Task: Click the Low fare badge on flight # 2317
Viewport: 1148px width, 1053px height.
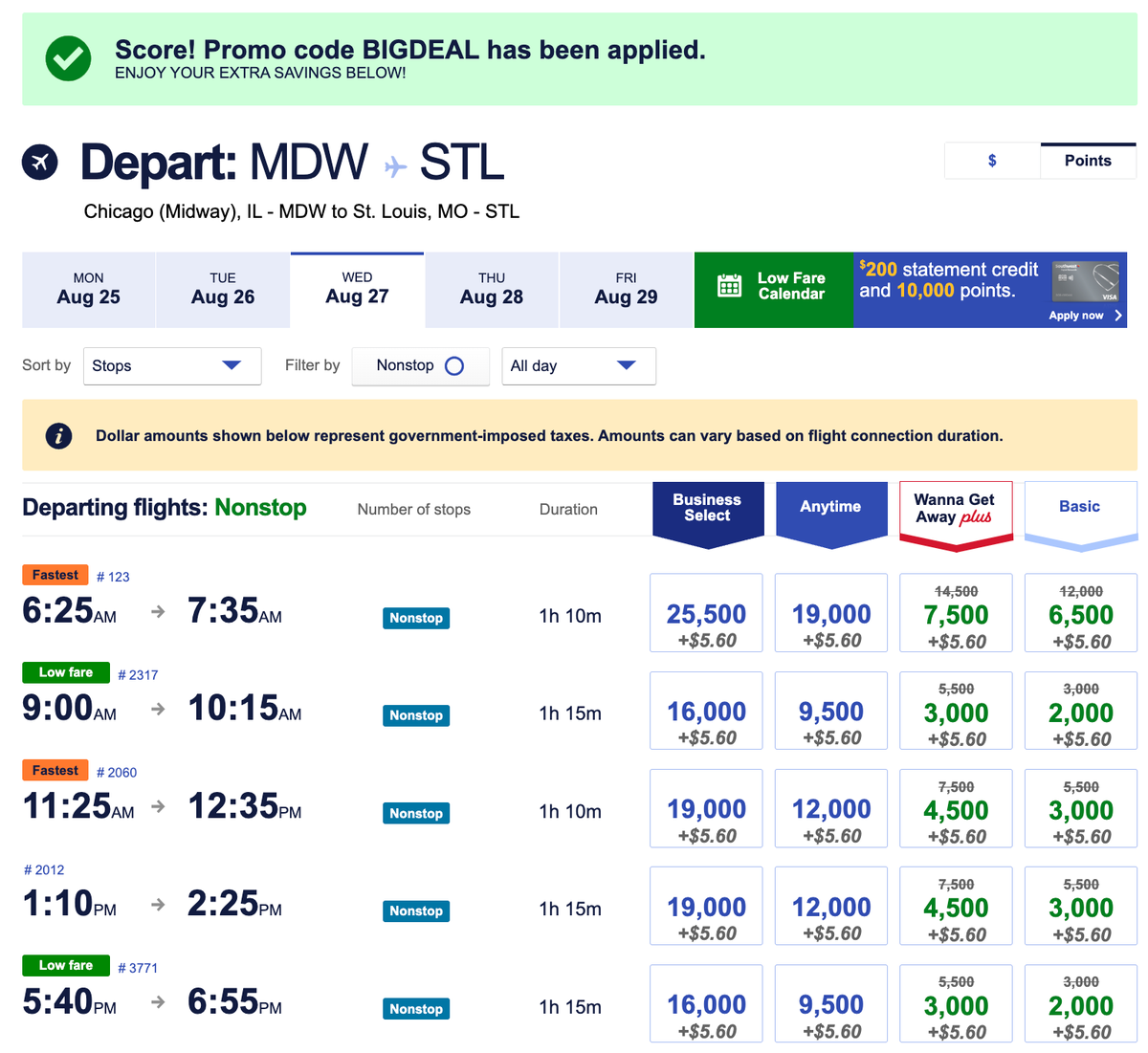Action: (x=66, y=672)
